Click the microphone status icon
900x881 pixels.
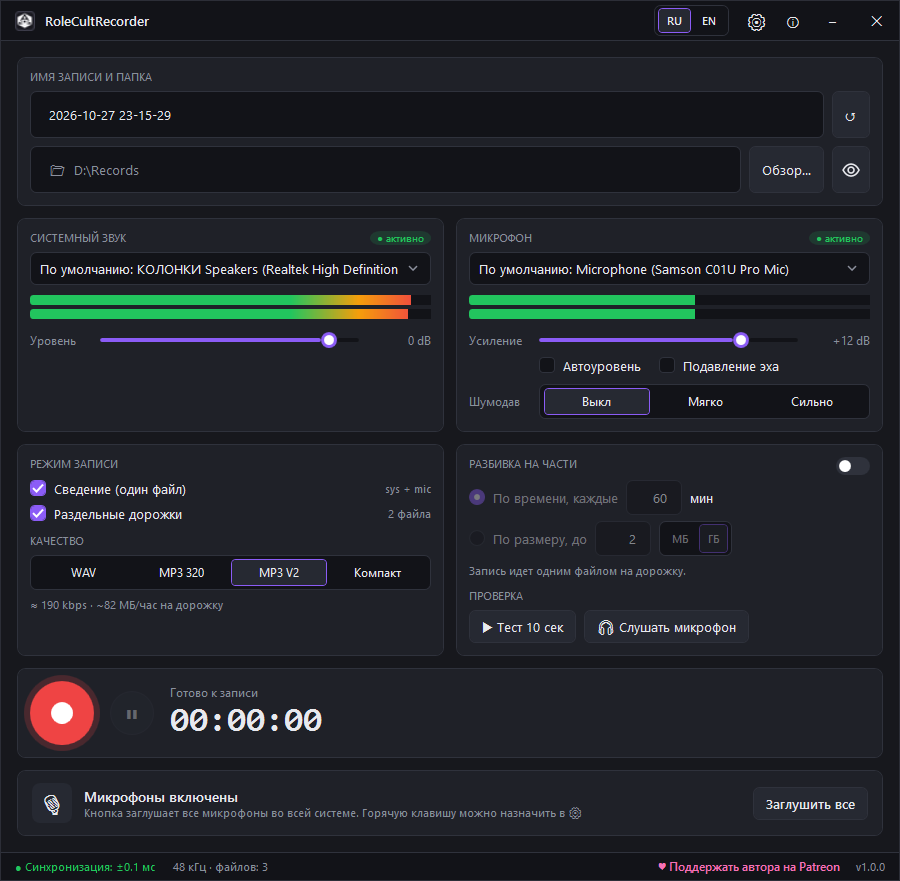[x=52, y=804]
